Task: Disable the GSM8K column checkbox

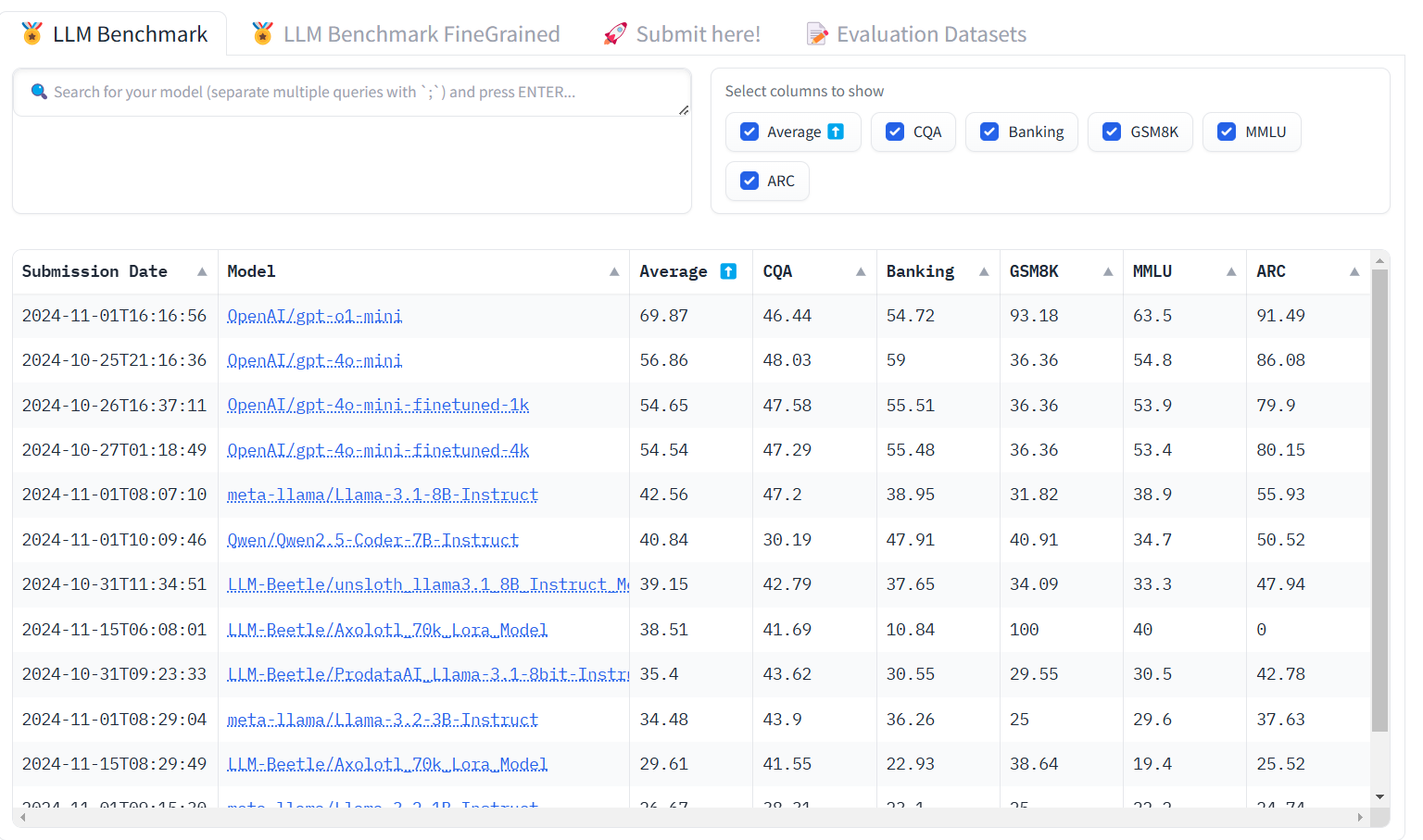Action: tap(1112, 132)
